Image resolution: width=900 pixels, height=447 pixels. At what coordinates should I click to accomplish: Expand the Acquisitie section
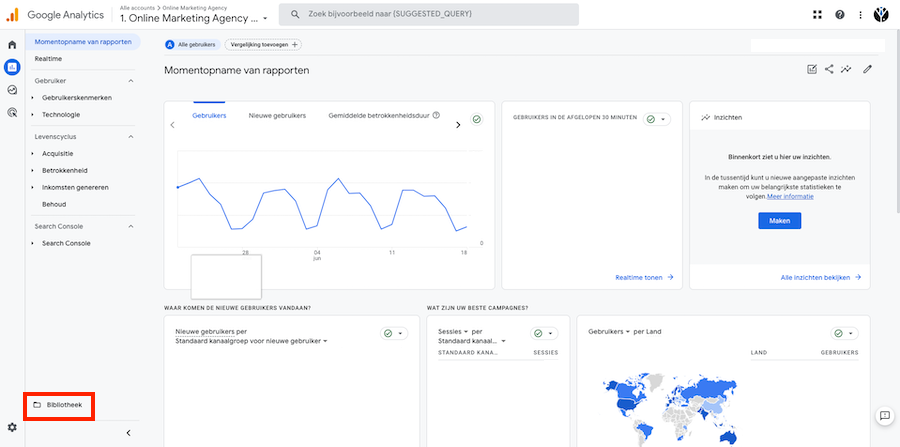pyautogui.click(x=57, y=153)
